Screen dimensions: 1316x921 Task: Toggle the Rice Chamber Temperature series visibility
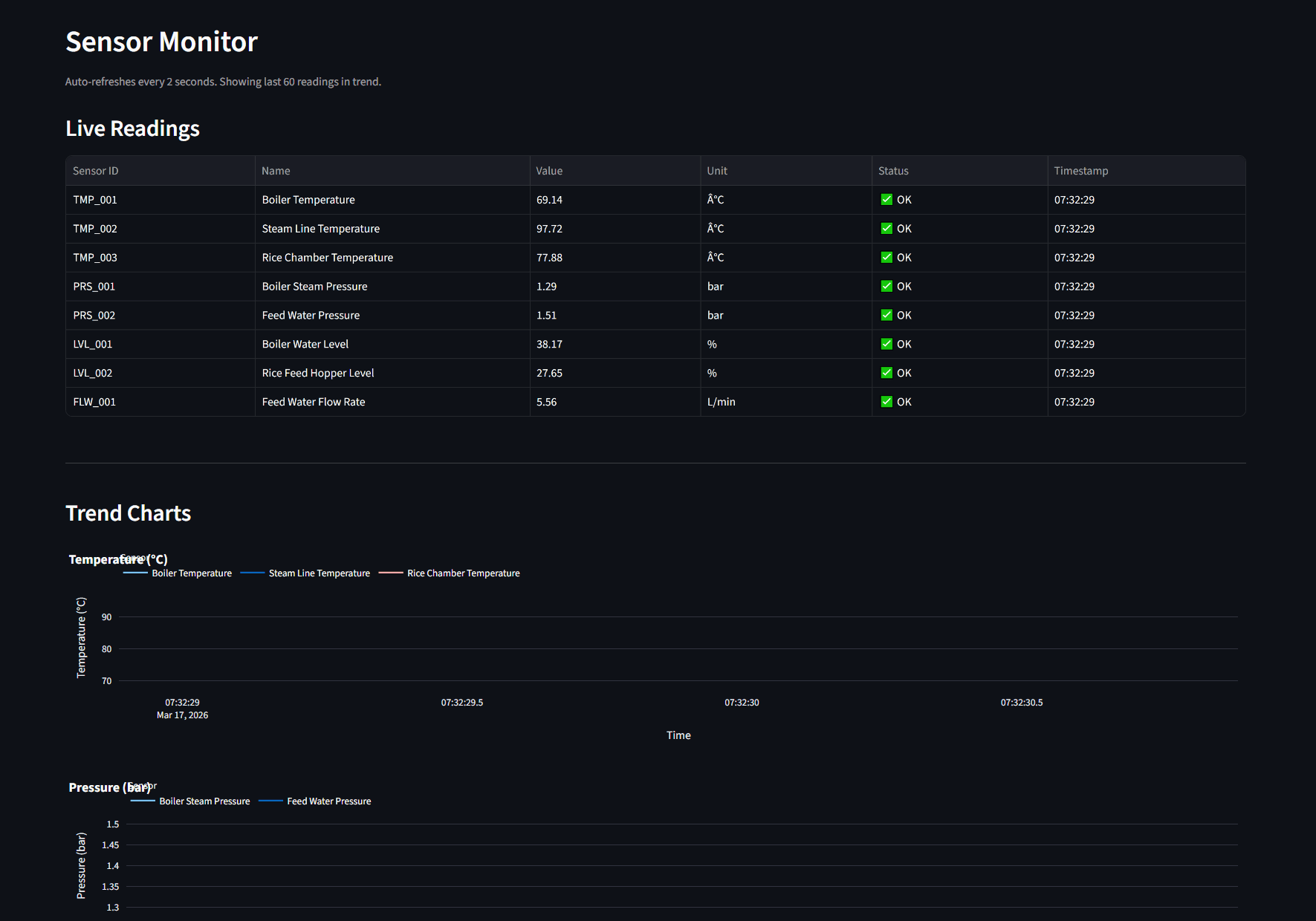(463, 573)
